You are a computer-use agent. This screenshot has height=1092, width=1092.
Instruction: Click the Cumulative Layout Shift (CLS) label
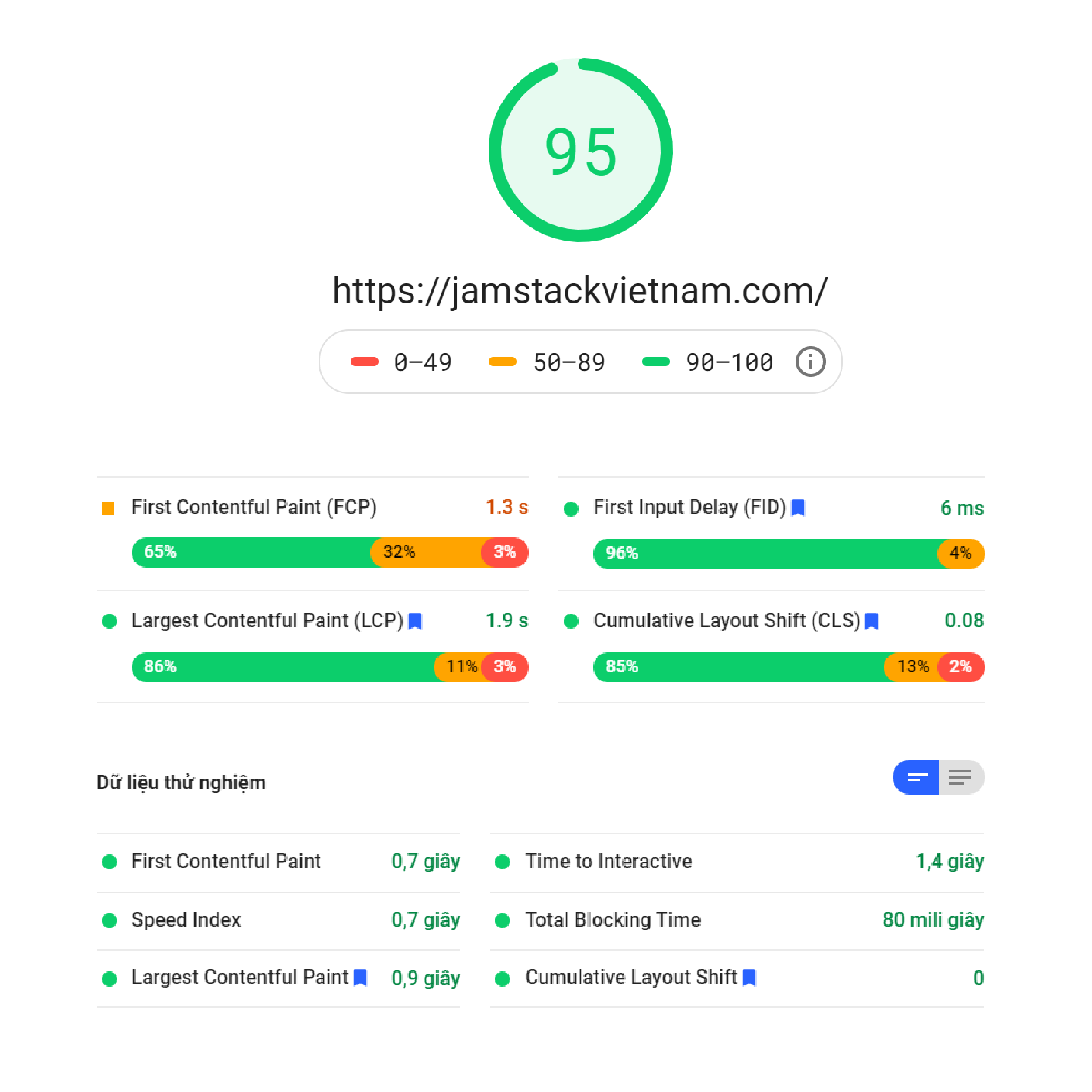pos(726,620)
